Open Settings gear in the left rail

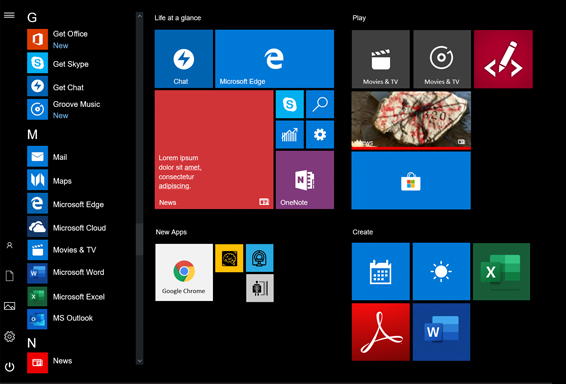[x=9, y=336]
